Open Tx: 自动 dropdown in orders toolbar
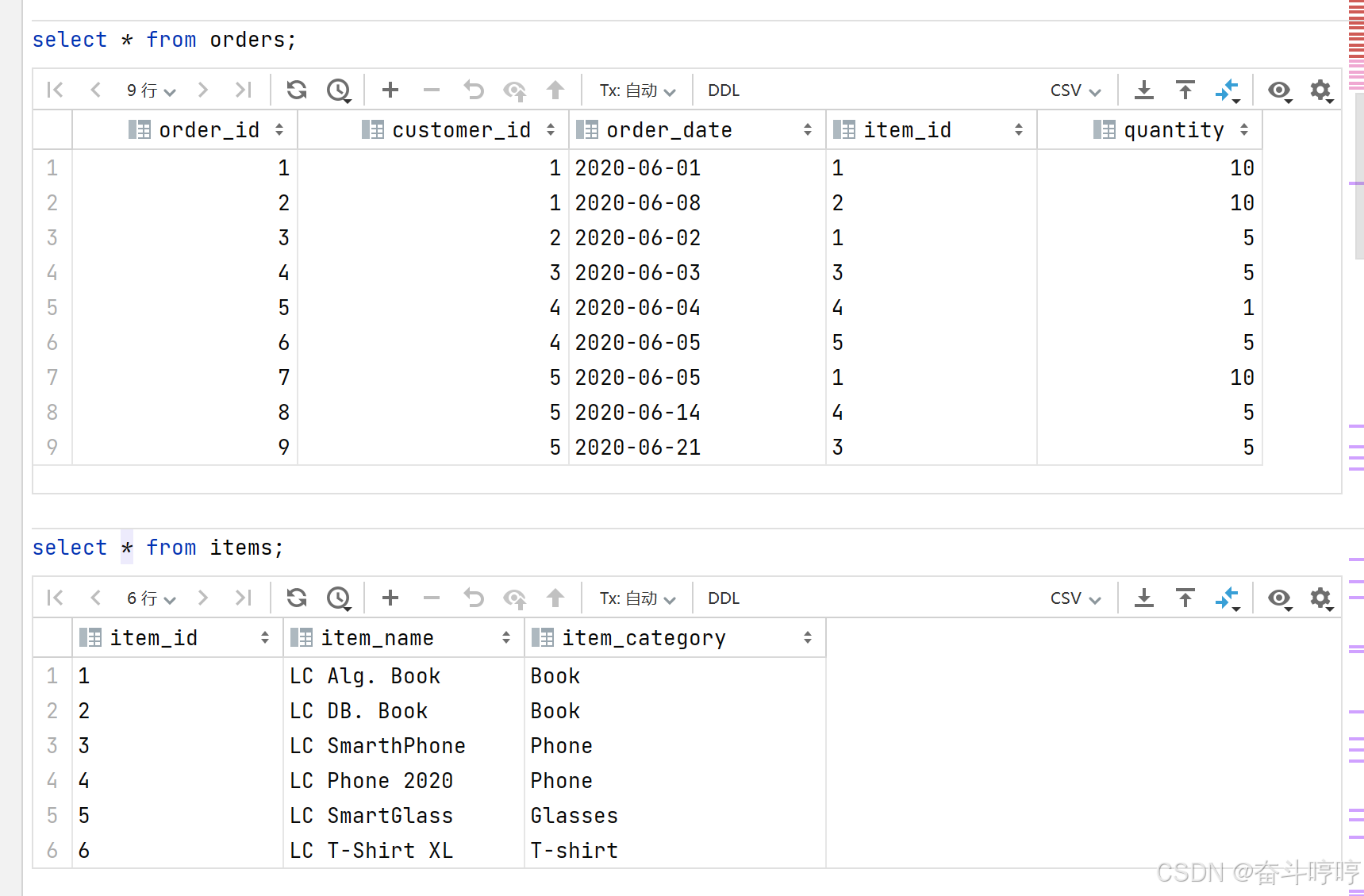The width and height of the screenshot is (1364, 896). (637, 90)
